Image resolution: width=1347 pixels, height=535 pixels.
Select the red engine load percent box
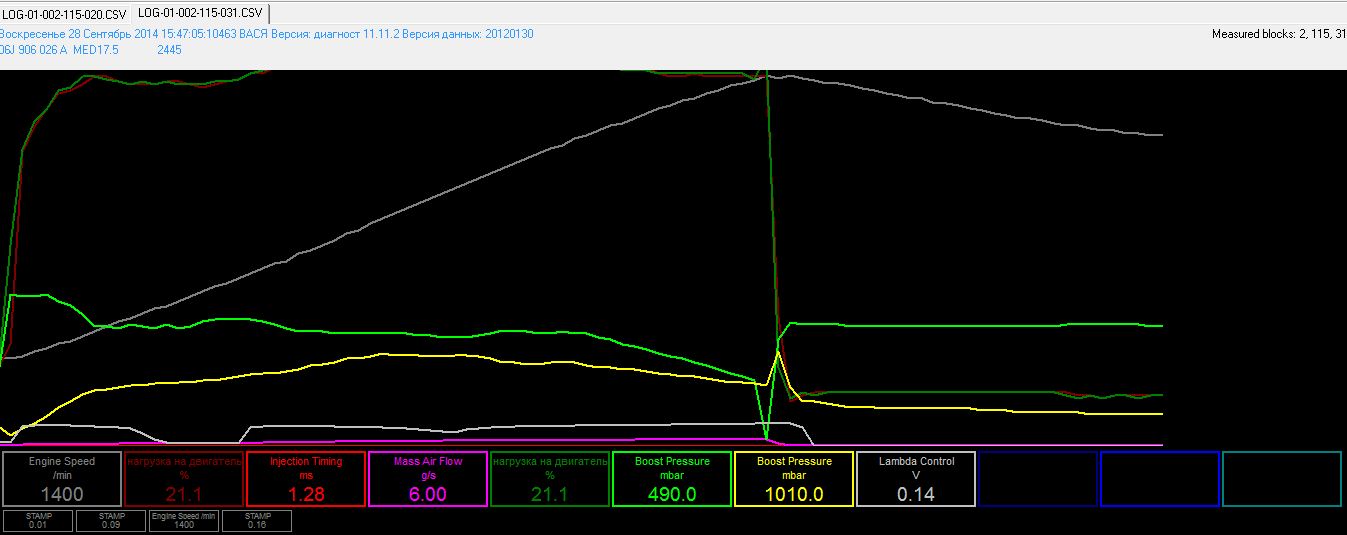pyautogui.click(x=184, y=479)
